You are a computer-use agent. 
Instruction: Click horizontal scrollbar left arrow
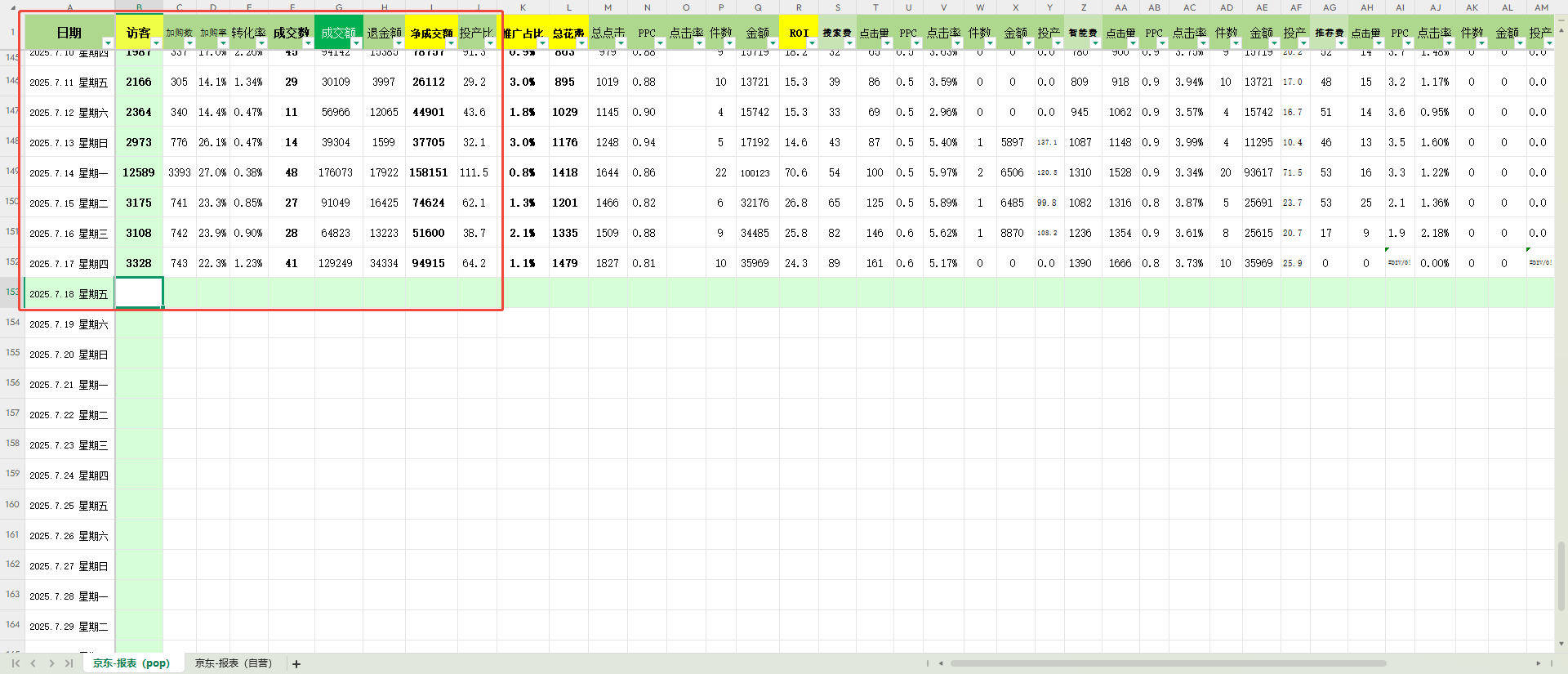[x=941, y=663]
